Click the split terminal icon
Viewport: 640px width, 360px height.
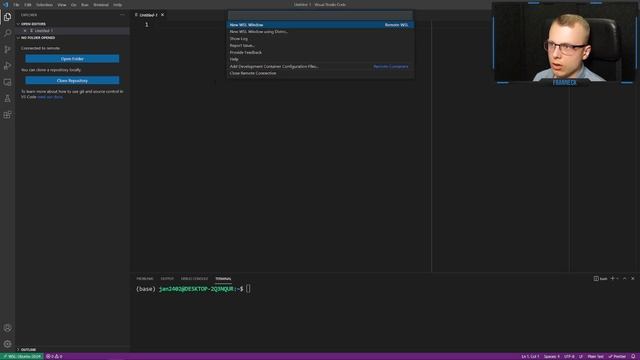pyautogui.click(x=596, y=278)
